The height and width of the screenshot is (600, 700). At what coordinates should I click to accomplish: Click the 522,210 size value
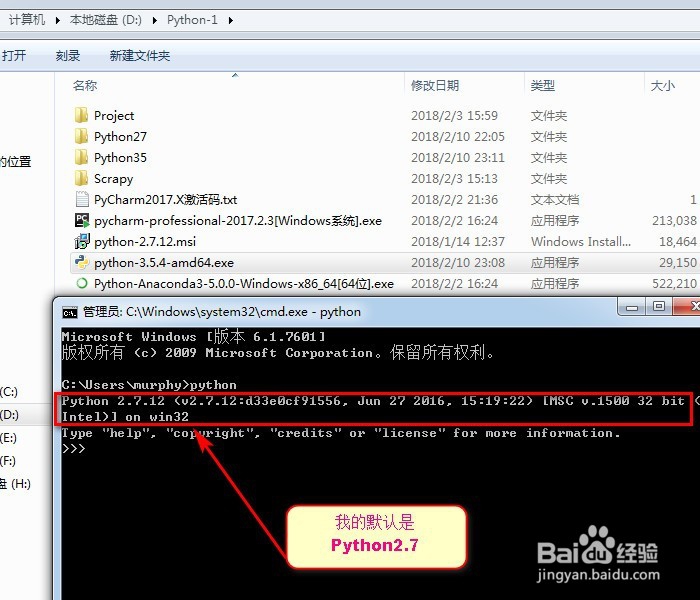[x=674, y=283]
